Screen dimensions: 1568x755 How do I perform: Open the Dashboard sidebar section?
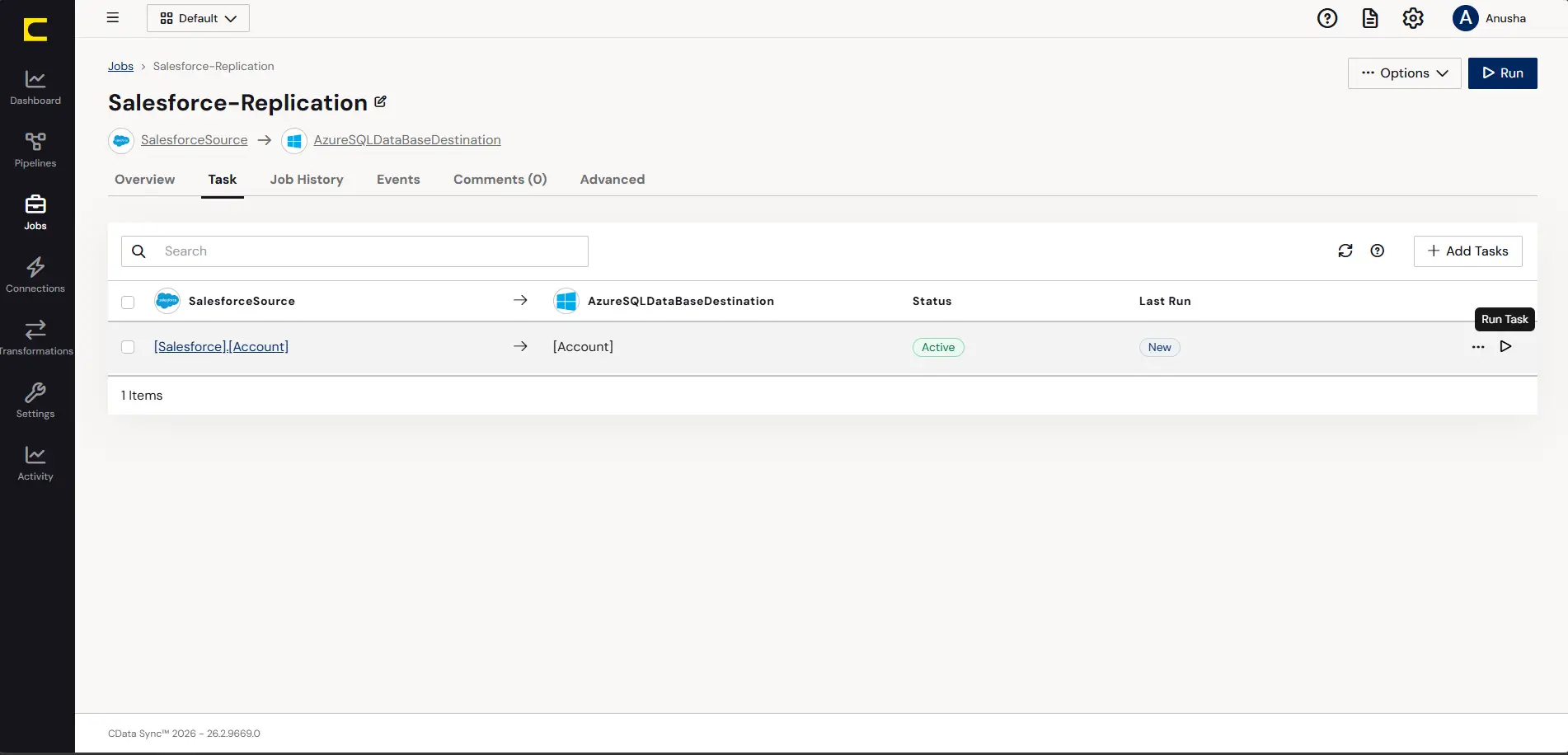click(x=35, y=88)
